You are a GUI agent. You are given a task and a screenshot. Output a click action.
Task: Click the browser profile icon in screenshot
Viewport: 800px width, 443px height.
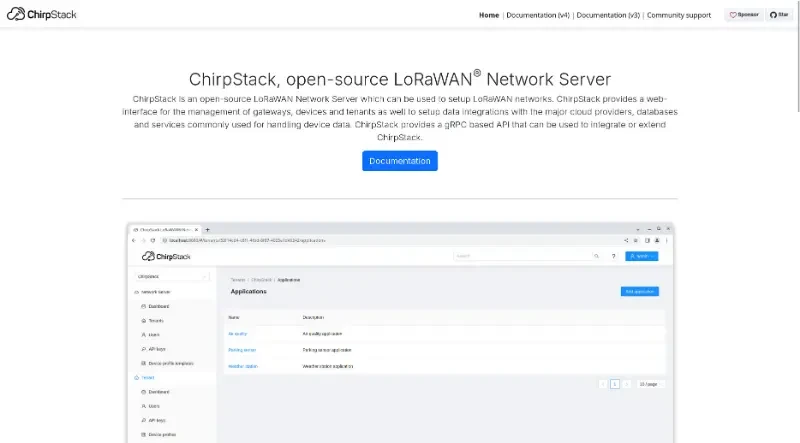[x=657, y=240]
